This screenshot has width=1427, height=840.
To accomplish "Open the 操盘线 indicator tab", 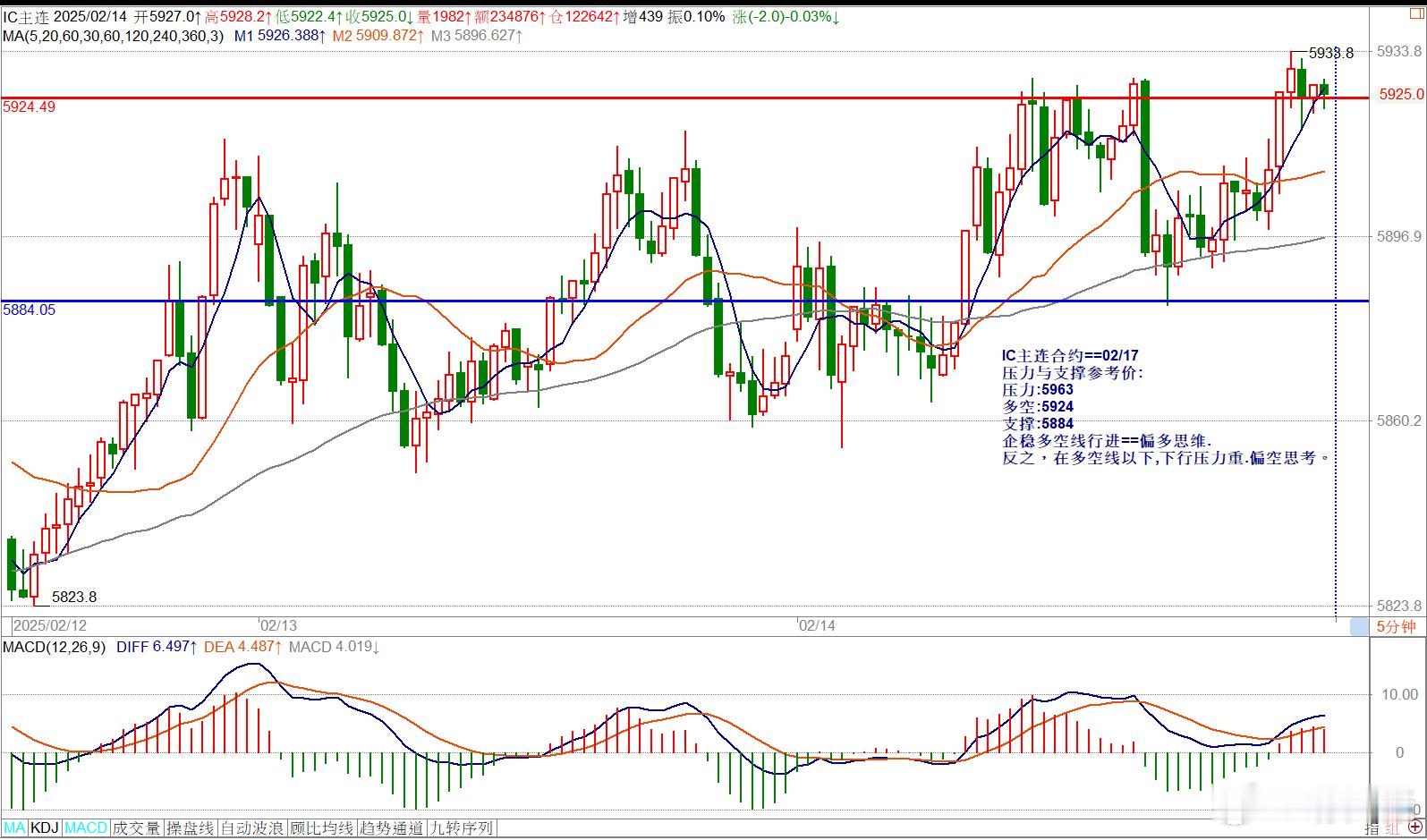I will click(191, 828).
